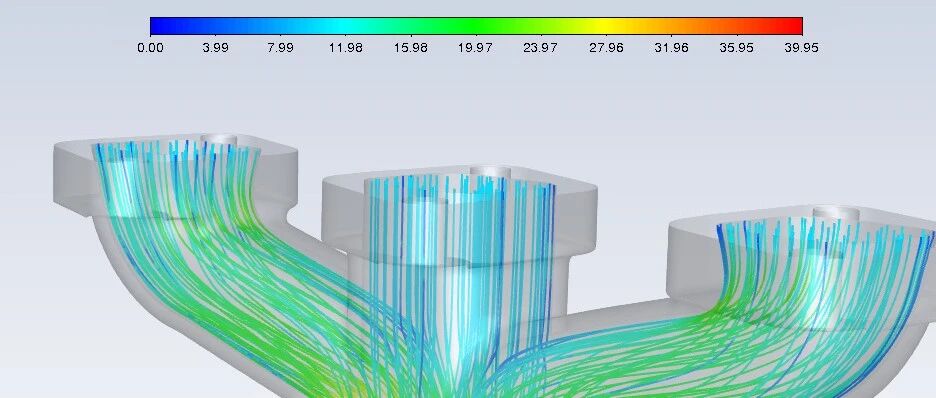Click the 23.97 legend value
Screen dimensions: 936x398
[540, 48]
